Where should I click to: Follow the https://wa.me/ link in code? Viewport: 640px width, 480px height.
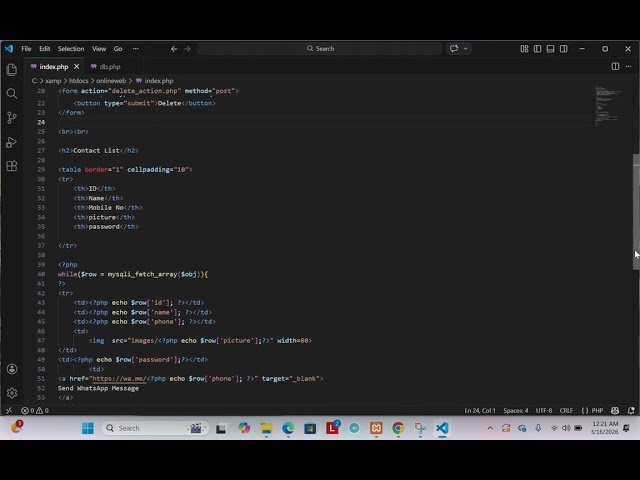[x=119, y=379]
